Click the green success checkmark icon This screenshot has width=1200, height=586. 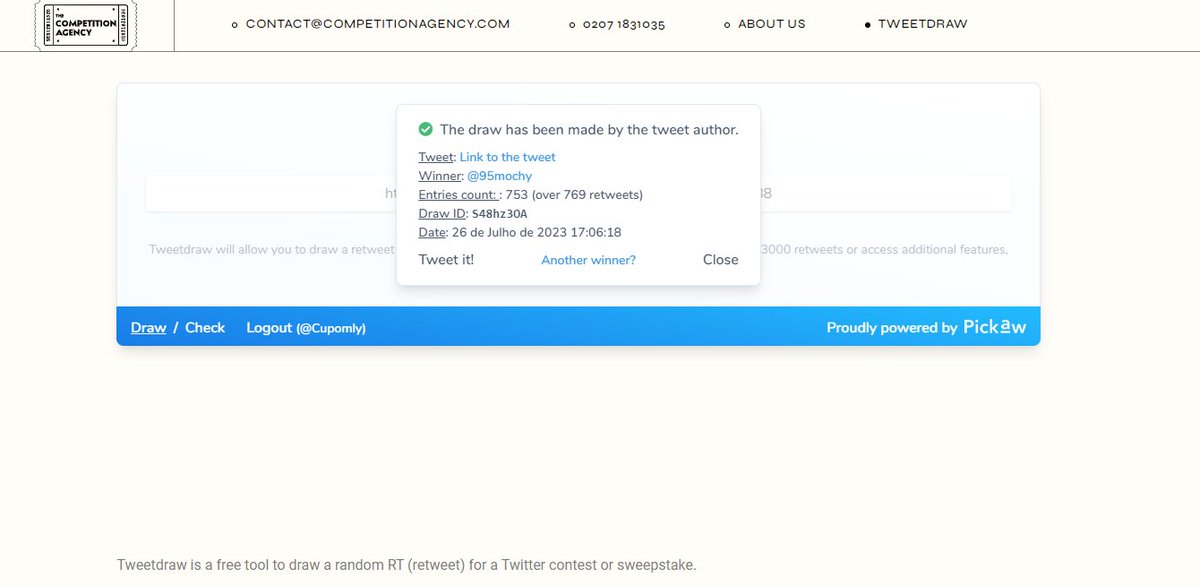point(425,129)
